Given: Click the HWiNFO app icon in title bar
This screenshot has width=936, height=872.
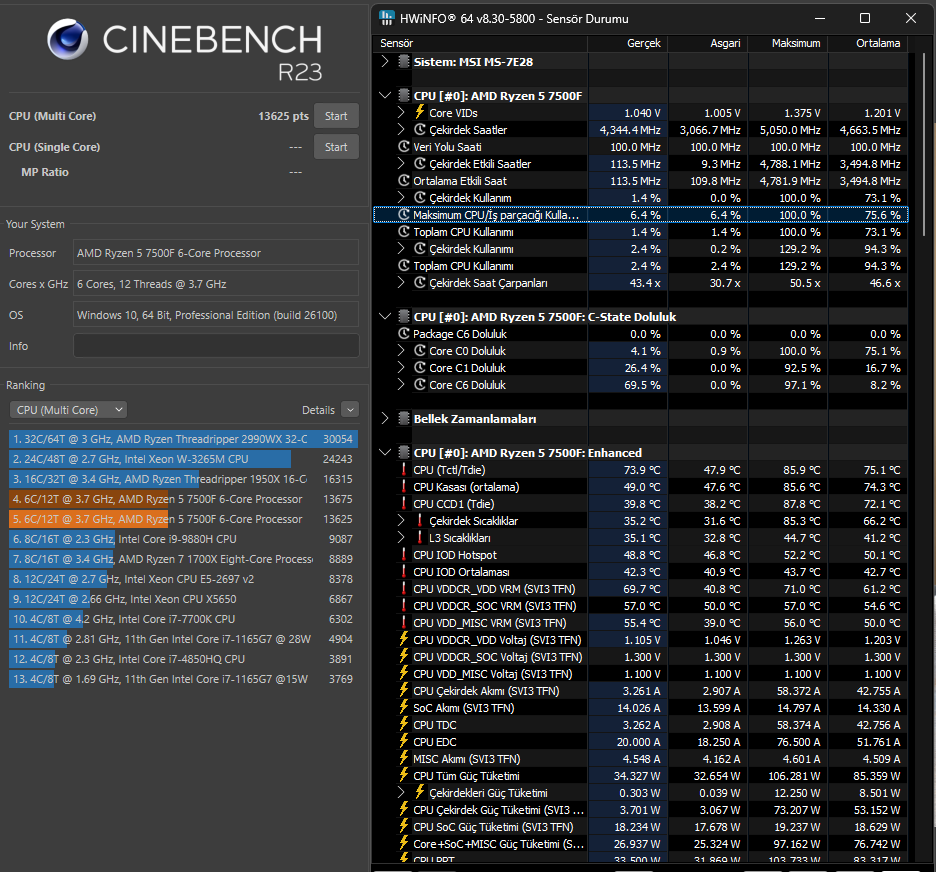Looking at the screenshot, I should coord(387,18).
